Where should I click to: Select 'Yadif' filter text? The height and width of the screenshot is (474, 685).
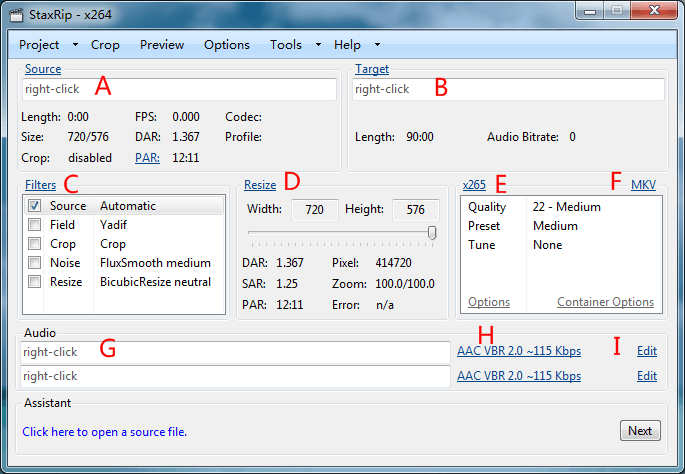pos(113,225)
